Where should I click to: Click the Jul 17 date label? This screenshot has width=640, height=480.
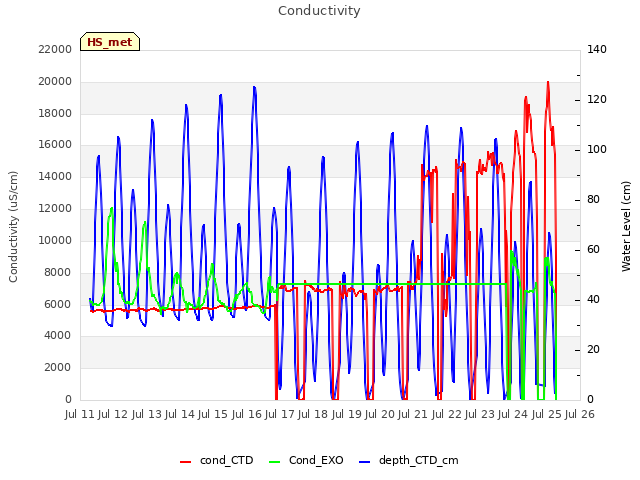[x=280, y=415]
